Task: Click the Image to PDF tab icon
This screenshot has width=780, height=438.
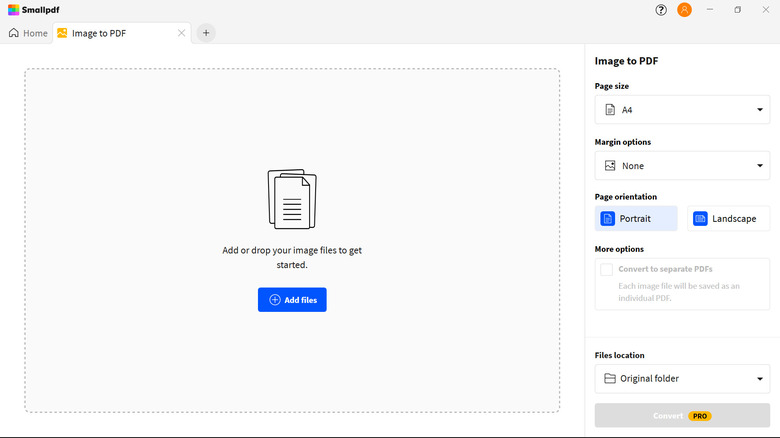Action: (62, 33)
